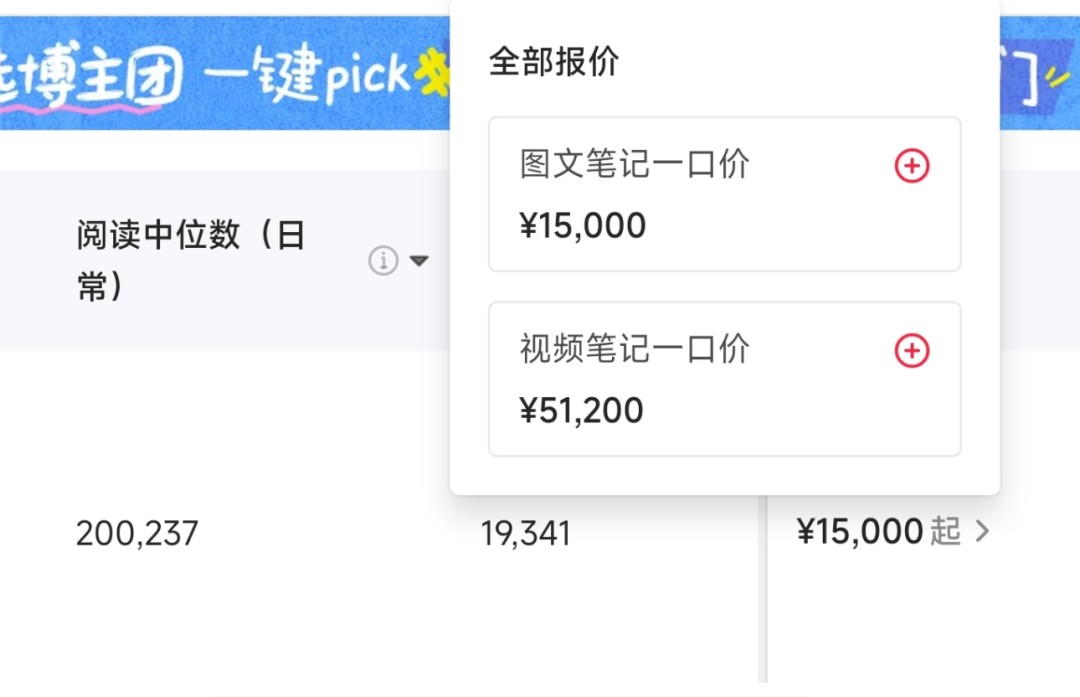Select the 19,341 table cell
This screenshot has height=697, width=1080.
(x=525, y=533)
